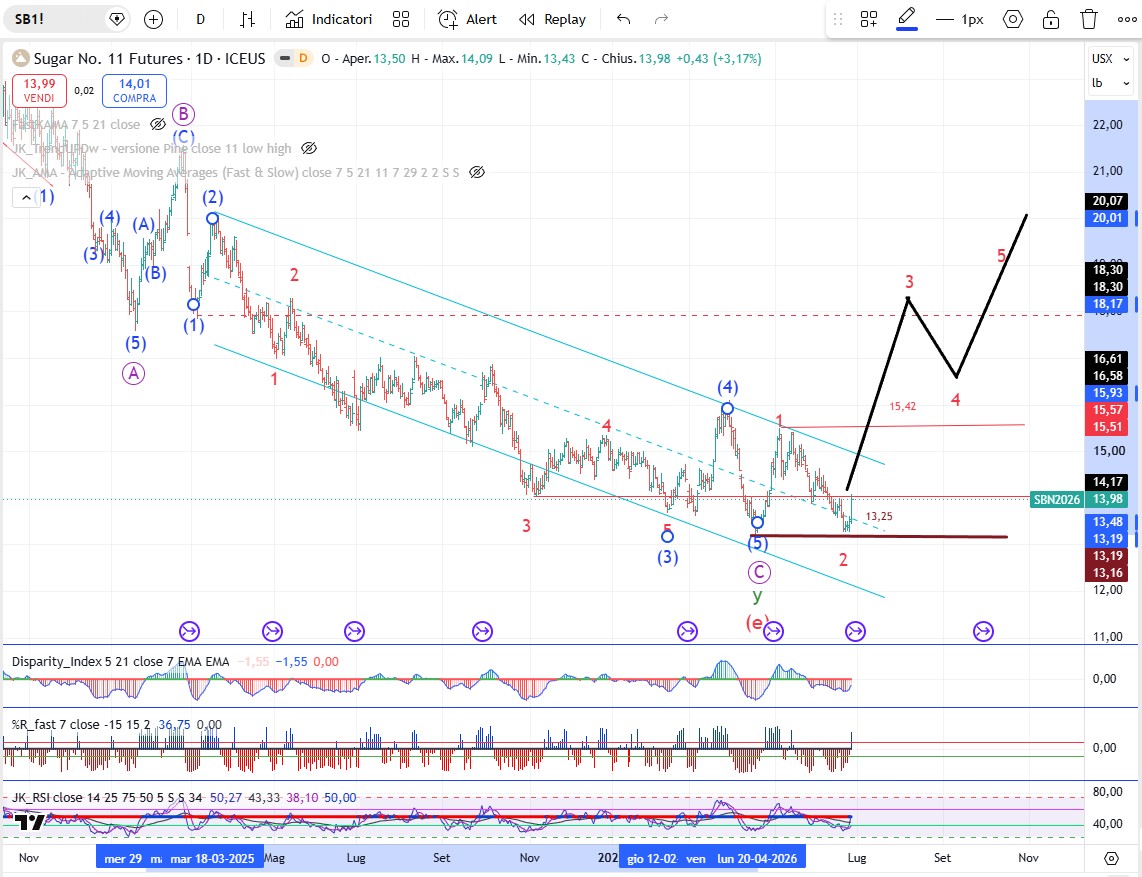Click the %R_fast indicator title

point(81,725)
